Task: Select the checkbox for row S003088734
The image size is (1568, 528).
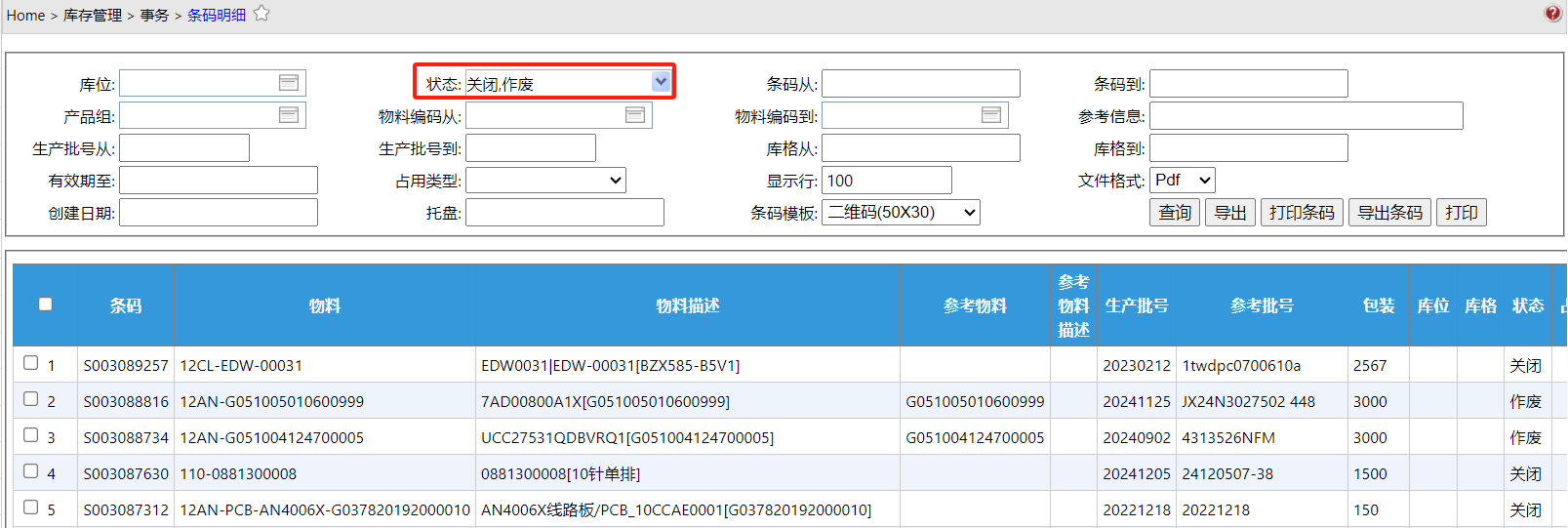Action: (x=31, y=435)
